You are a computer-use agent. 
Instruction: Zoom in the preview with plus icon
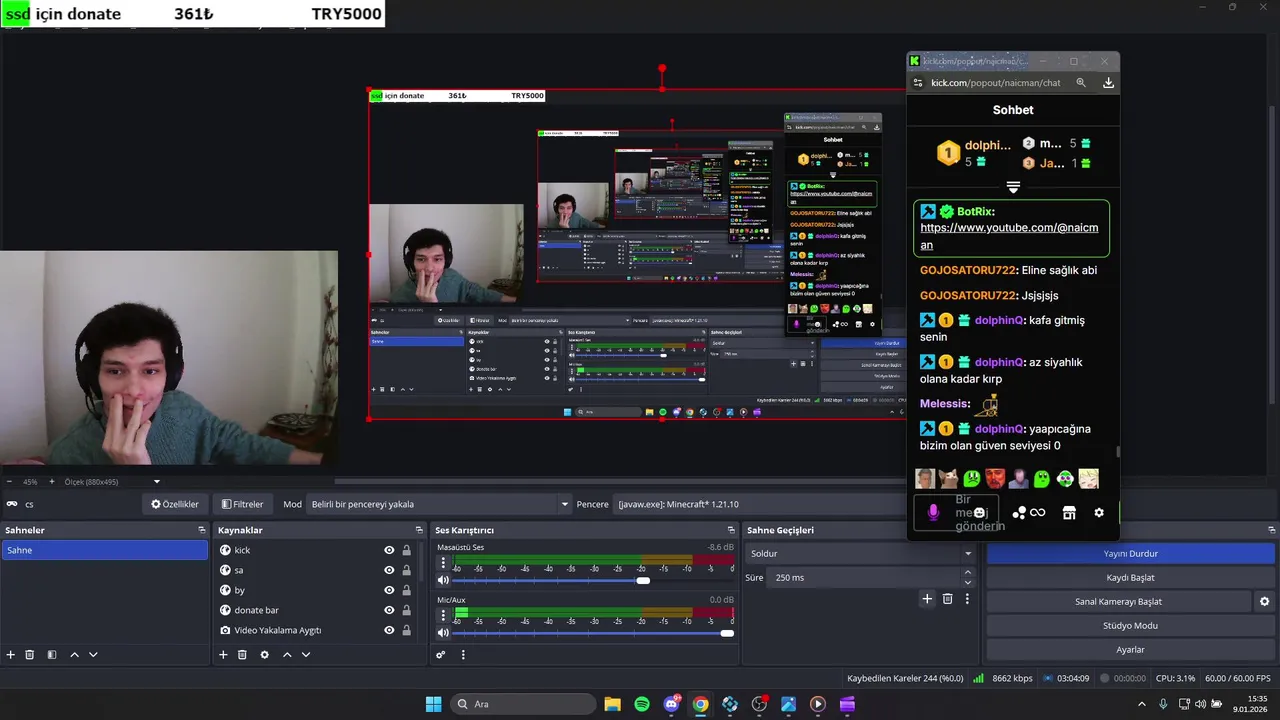click(52, 482)
